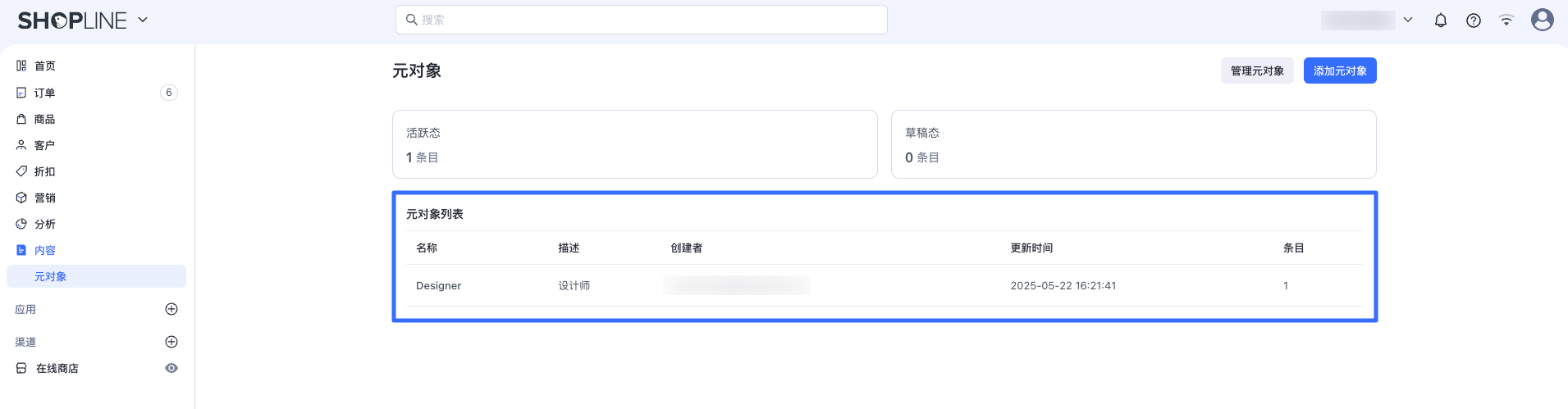Click the Online Store shop icon
1568x409 pixels.
tap(21, 368)
